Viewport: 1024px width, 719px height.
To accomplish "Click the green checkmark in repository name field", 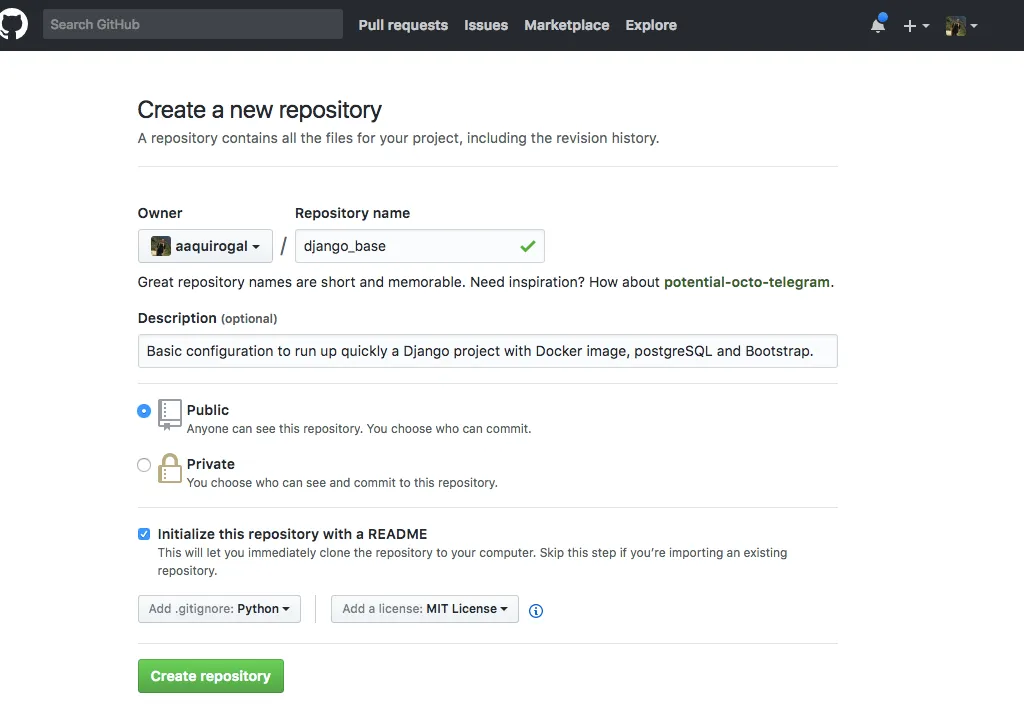I will click(x=528, y=246).
